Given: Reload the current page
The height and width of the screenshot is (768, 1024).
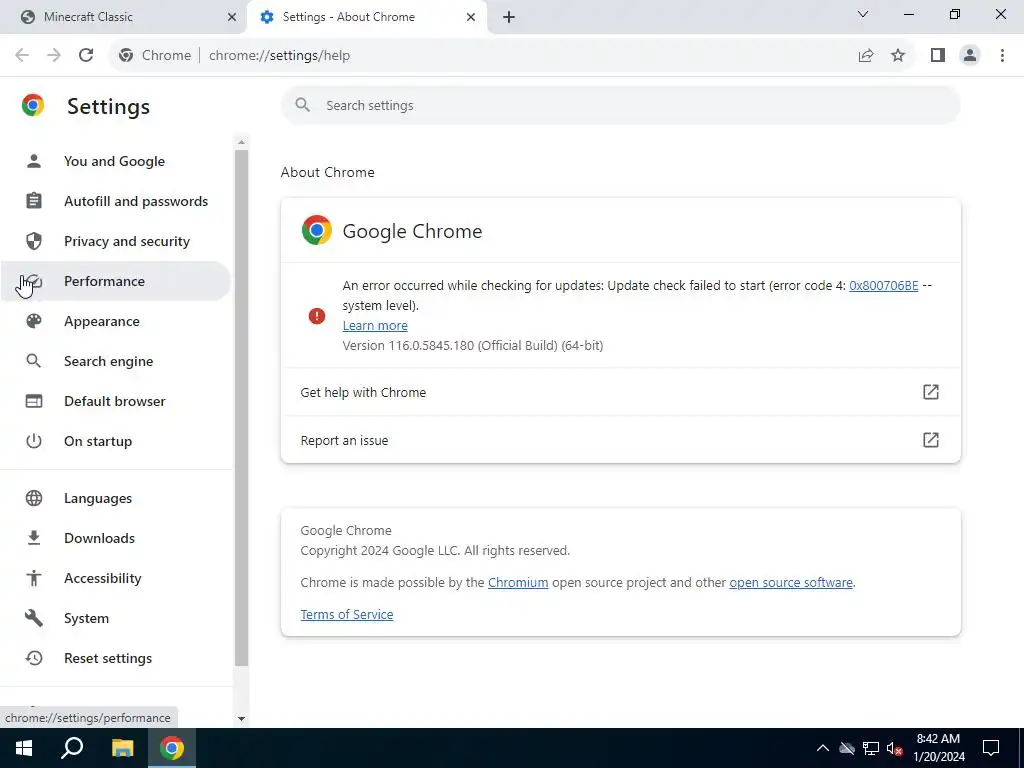Looking at the screenshot, I should pyautogui.click(x=86, y=56).
